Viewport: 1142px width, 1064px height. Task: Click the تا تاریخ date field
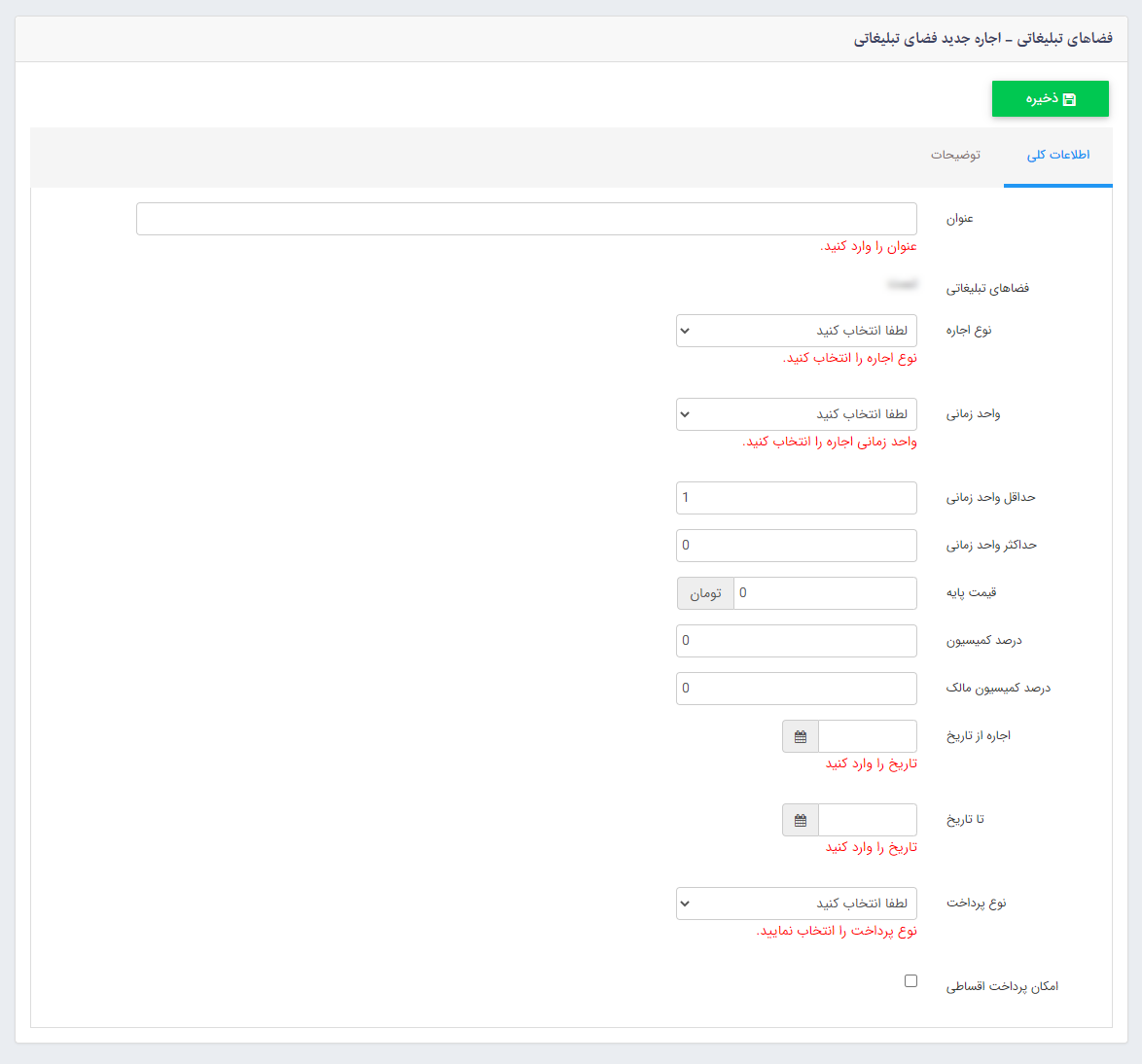(x=866, y=819)
